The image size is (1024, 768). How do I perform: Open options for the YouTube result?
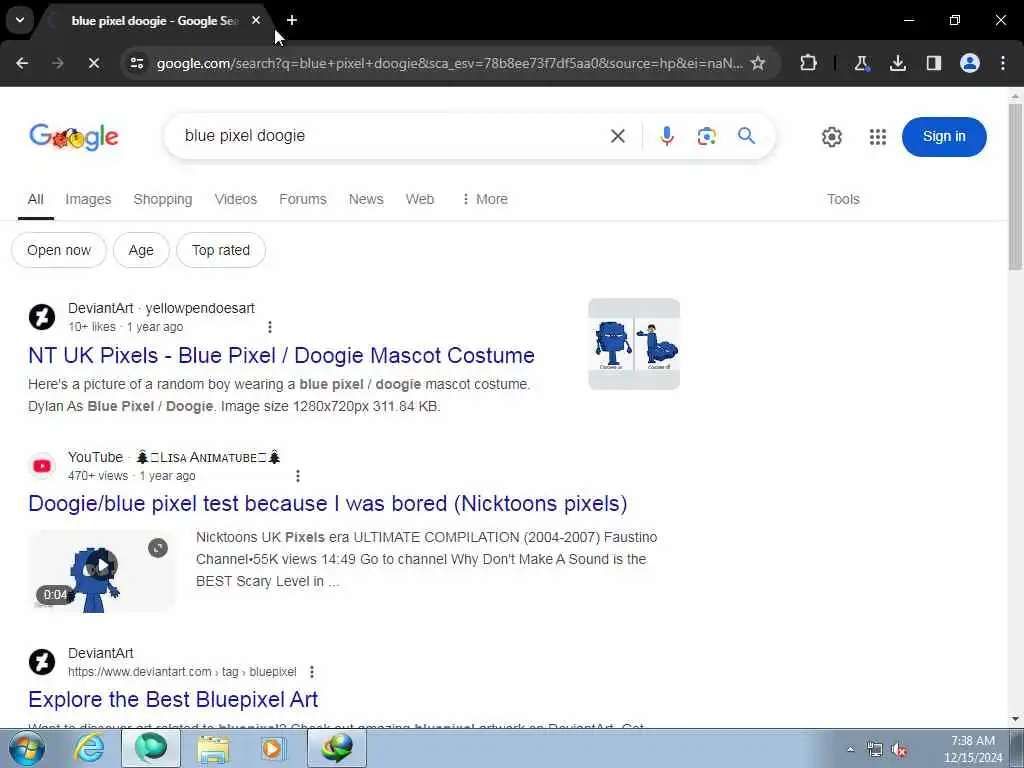pyautogui.click(x=298, y=476)
